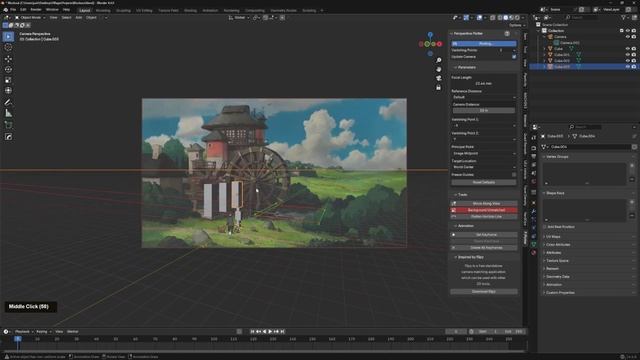
Task: Open the Global transform orientation dropdown
Action: (x=239, y=18)
